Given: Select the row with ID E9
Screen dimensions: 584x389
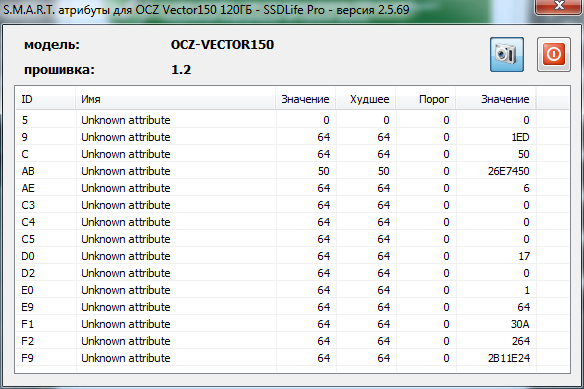Looking at the screenshot, I should click(292, 307).
